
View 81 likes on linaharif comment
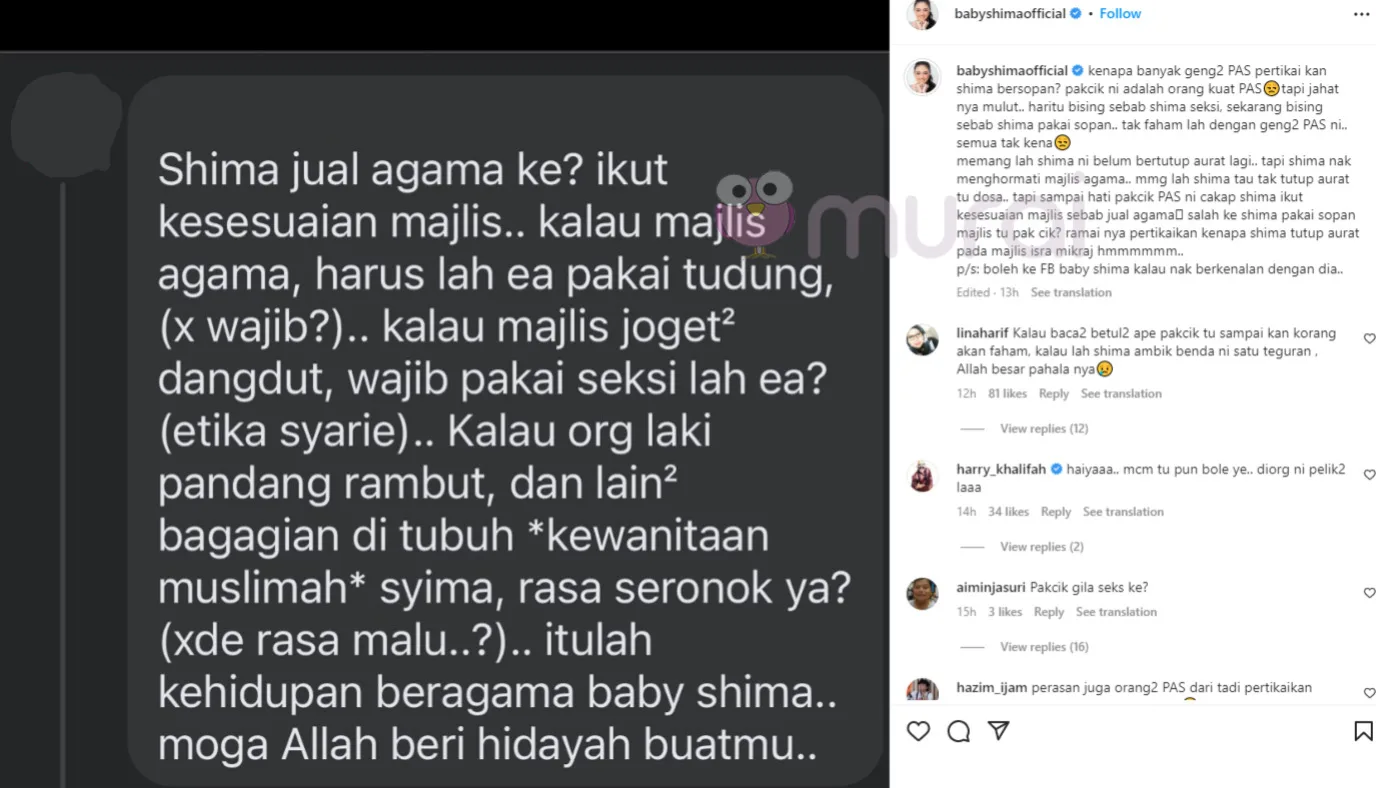[x=1008, y=394]
